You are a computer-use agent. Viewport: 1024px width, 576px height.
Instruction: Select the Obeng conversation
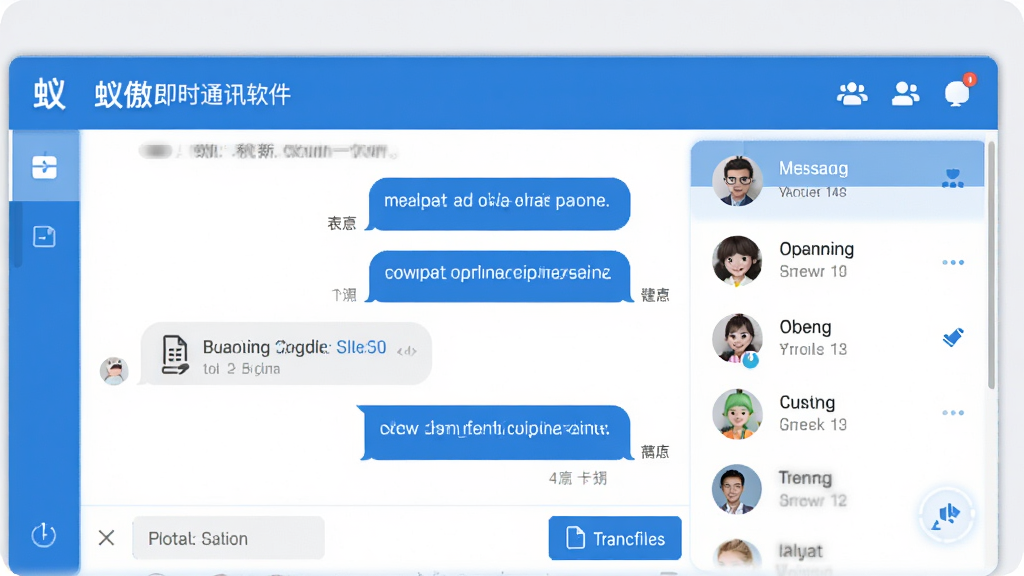click(838, 338)
